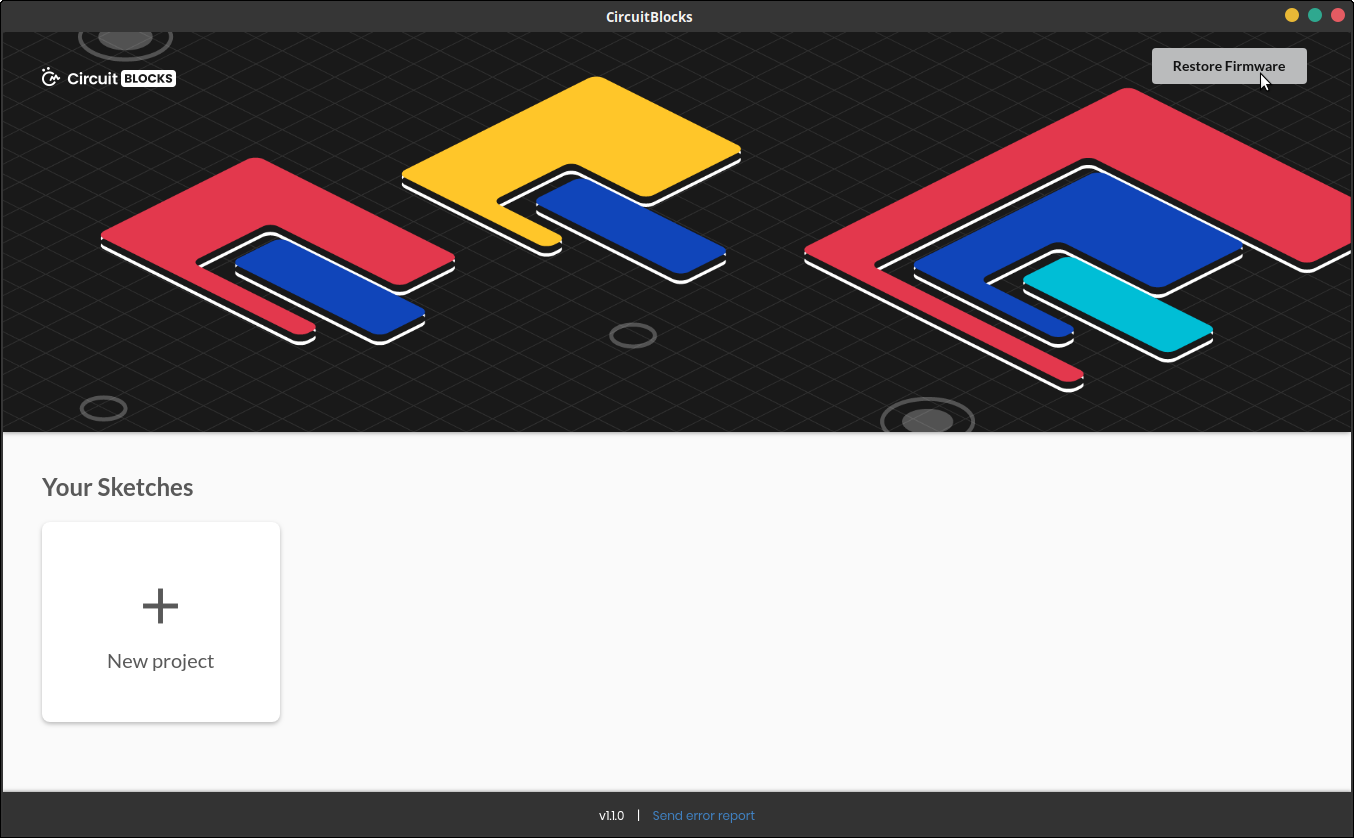
Task: Click the plus icon in New project
Action: point(161,606)
